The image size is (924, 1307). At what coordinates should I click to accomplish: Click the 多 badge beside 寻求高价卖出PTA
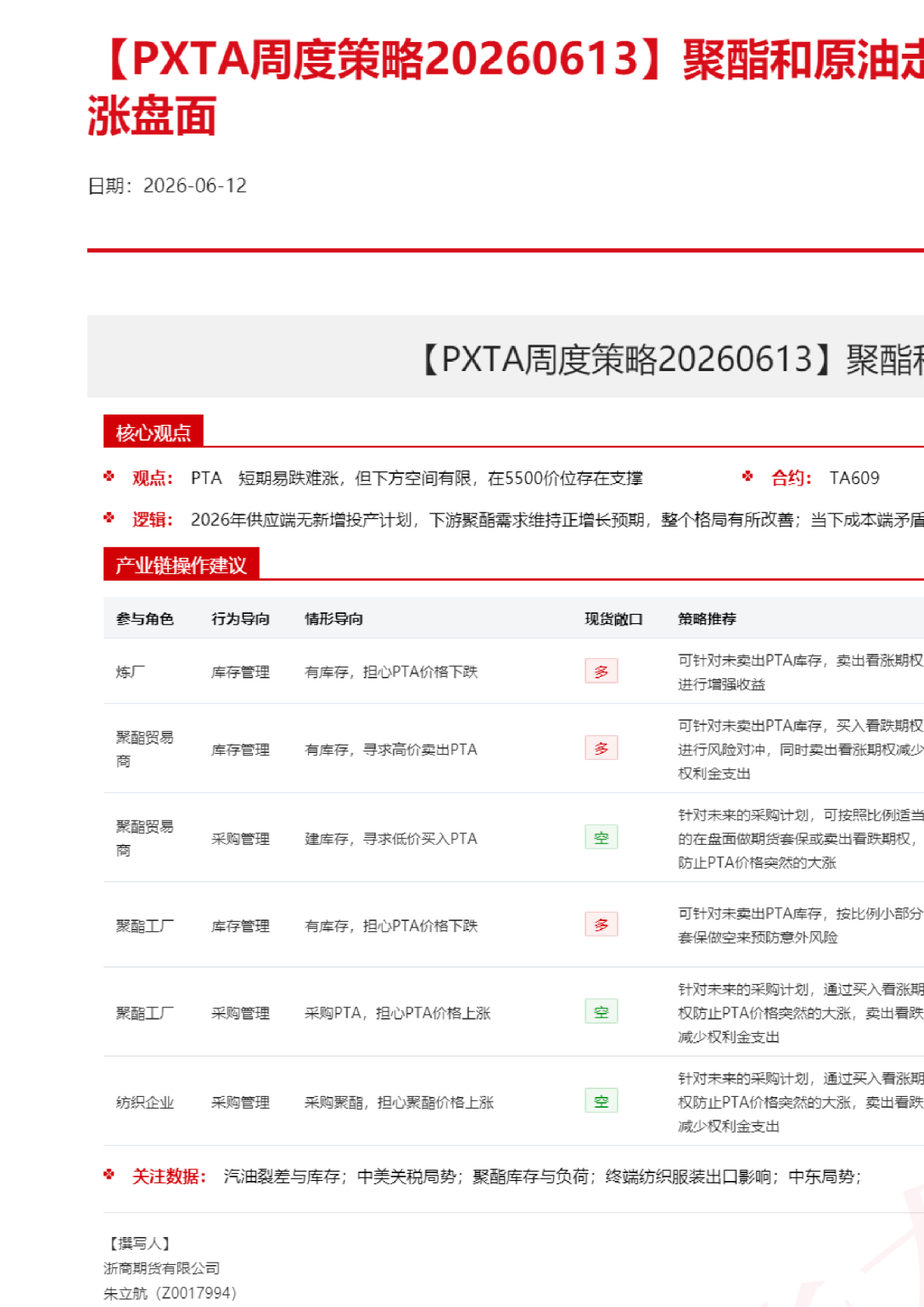pyautogui.click(x=601, y=748)
